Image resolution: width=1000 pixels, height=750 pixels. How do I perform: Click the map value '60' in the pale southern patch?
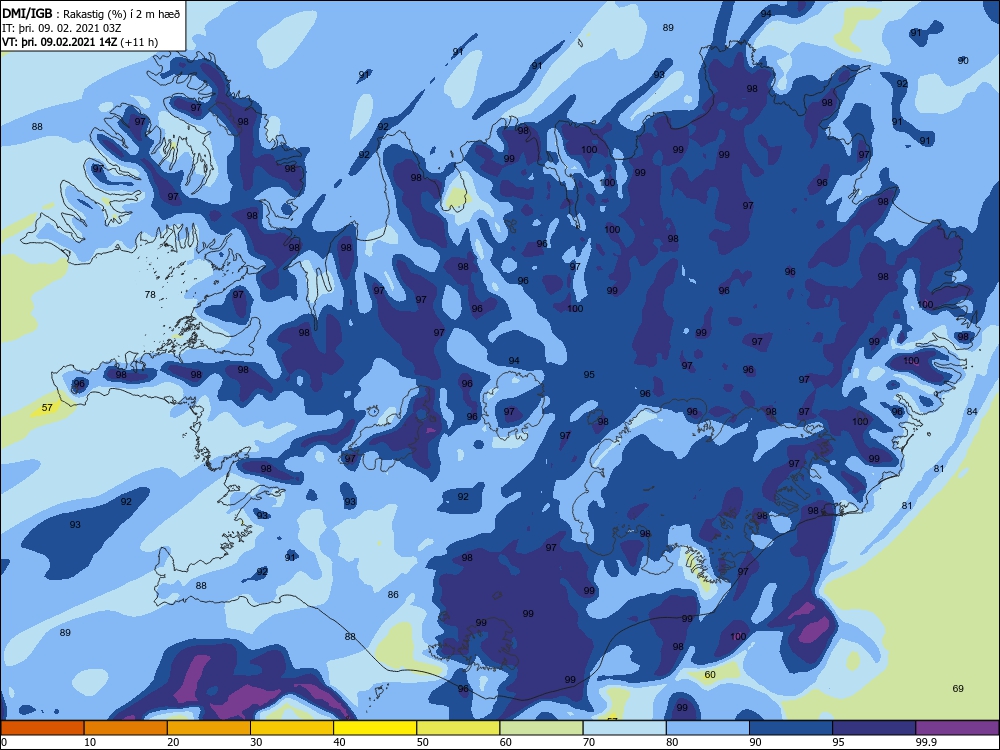[710, 675]
